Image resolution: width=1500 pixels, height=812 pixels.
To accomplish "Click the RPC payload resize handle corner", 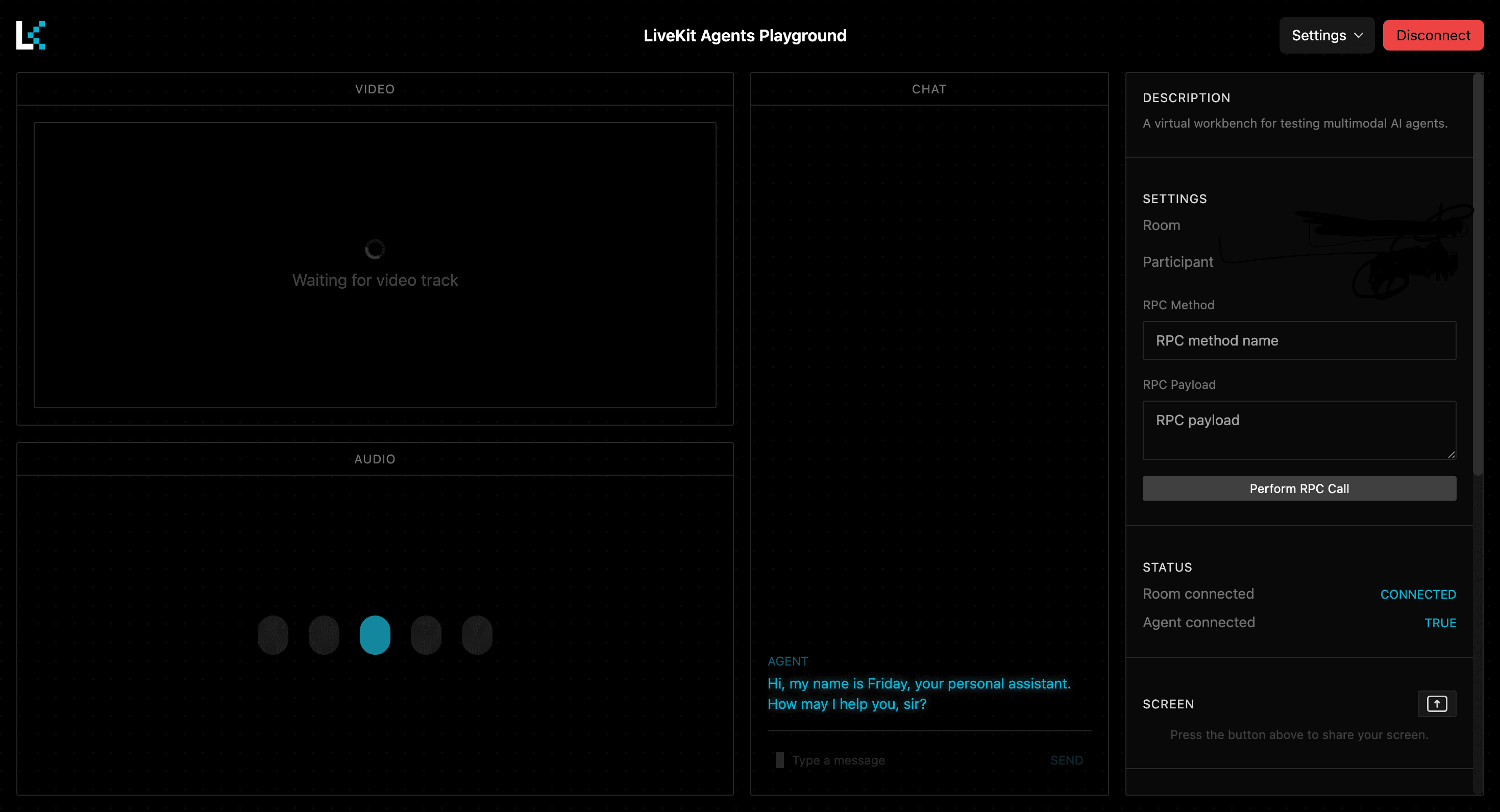I will pyautogui.click(x=1451, y=454).
